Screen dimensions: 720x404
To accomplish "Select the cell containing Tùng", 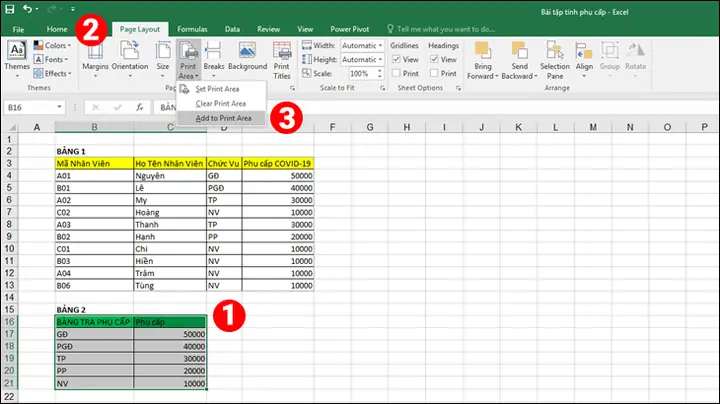I will 170,286.
